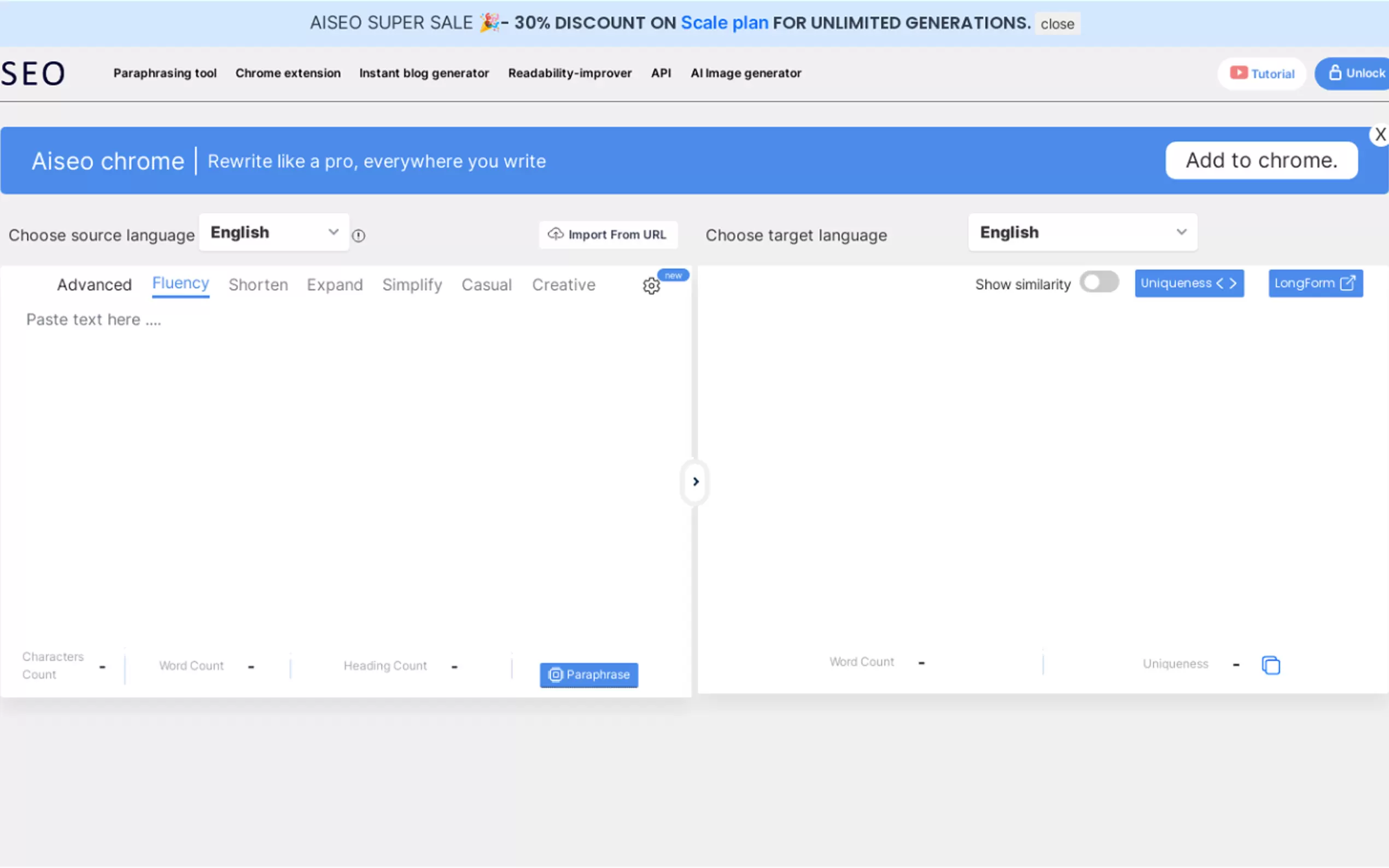Select the Creative mode tab
Image resolution: width=1389 pixels, height=868 pixels.
(563, 285)
